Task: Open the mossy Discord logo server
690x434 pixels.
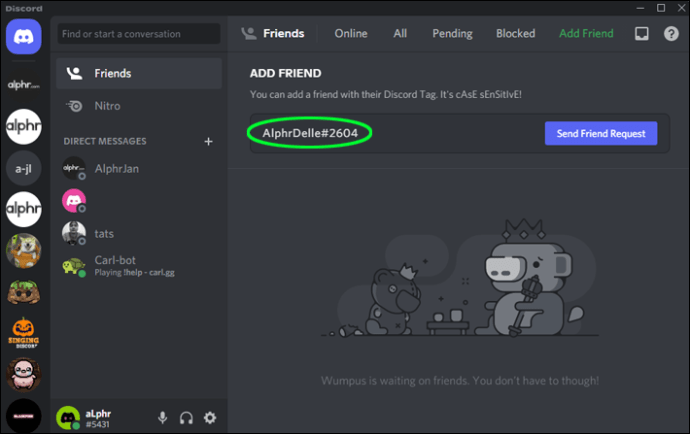Action: 24,292
